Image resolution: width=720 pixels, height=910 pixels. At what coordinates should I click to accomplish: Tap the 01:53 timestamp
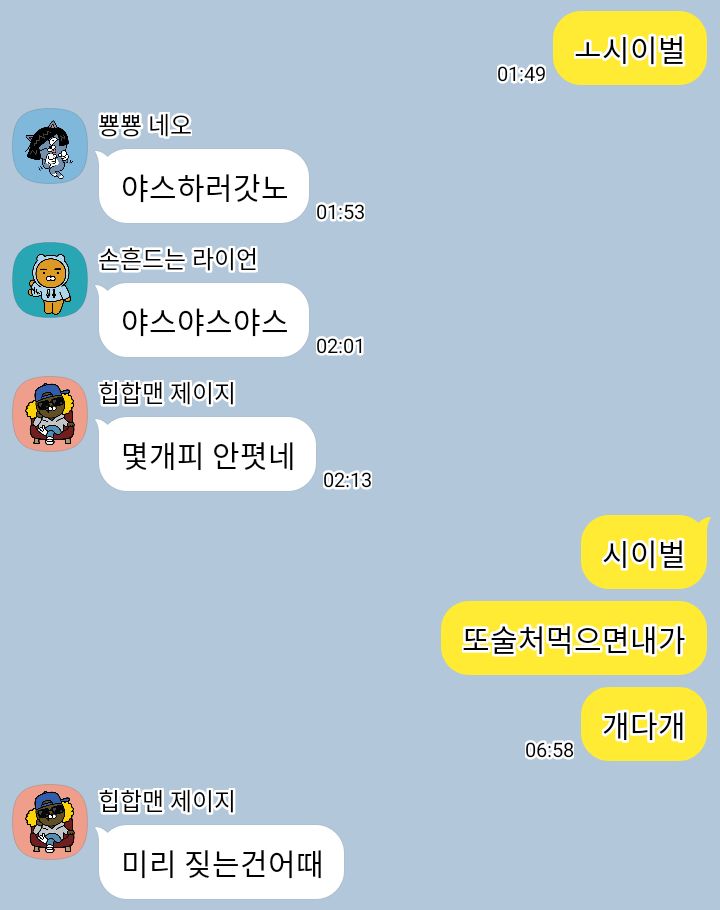pyautogui.click(x=340, y=212)
